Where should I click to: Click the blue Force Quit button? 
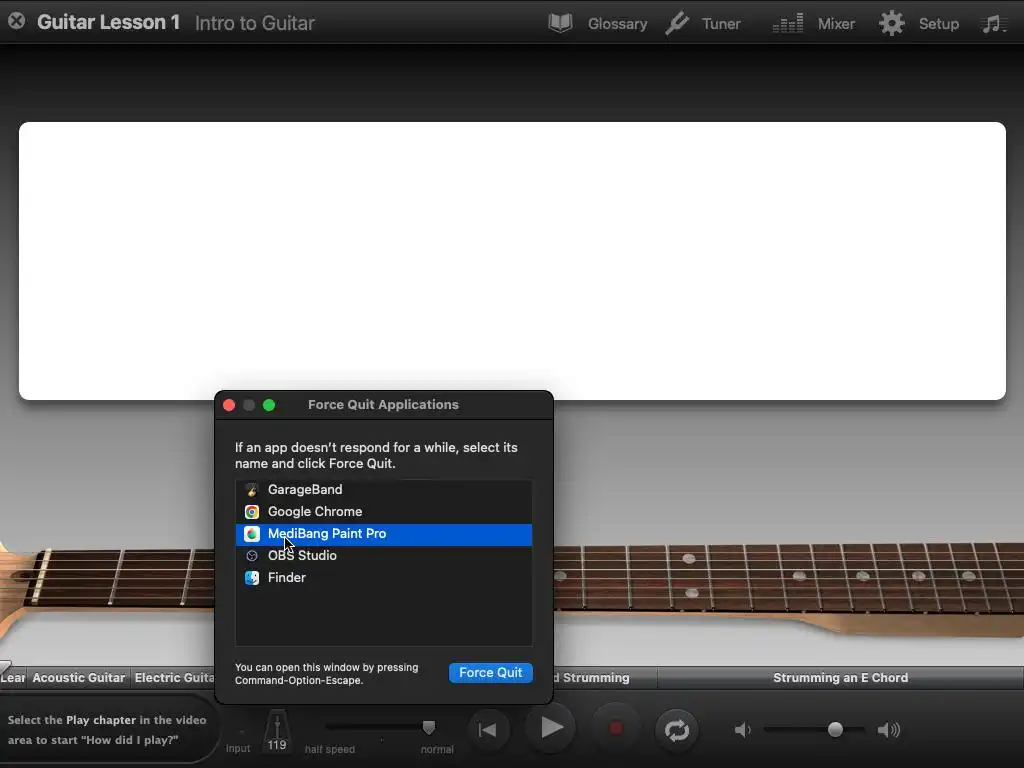[490, 673]
